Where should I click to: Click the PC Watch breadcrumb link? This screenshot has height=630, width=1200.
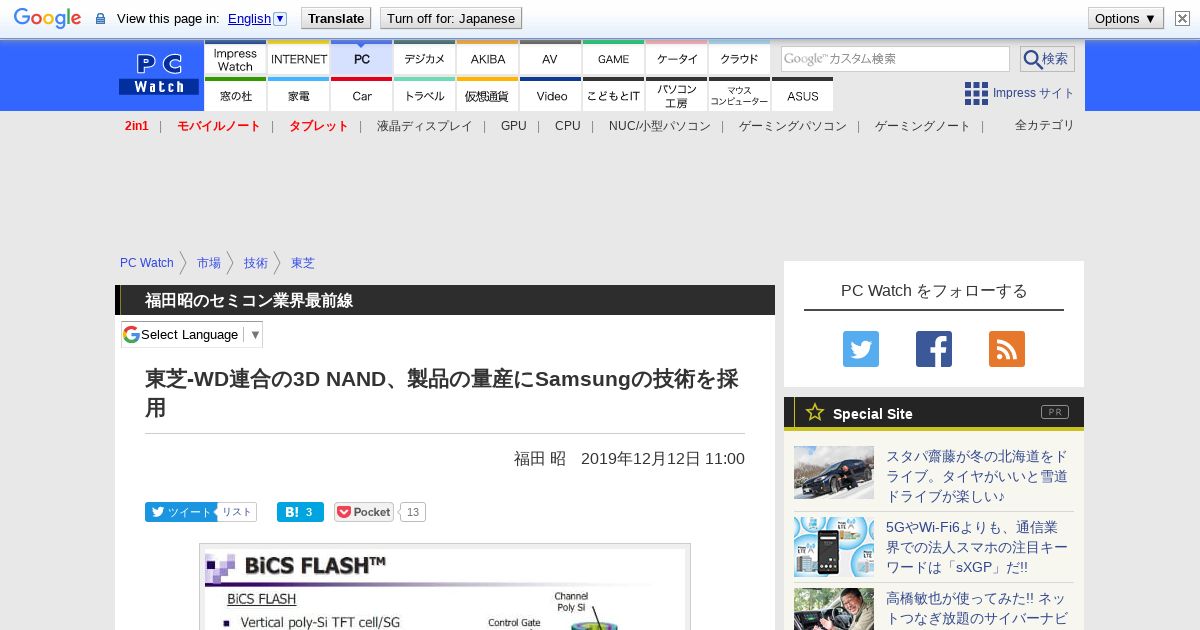pyautogui.click(x=147, y=263)
